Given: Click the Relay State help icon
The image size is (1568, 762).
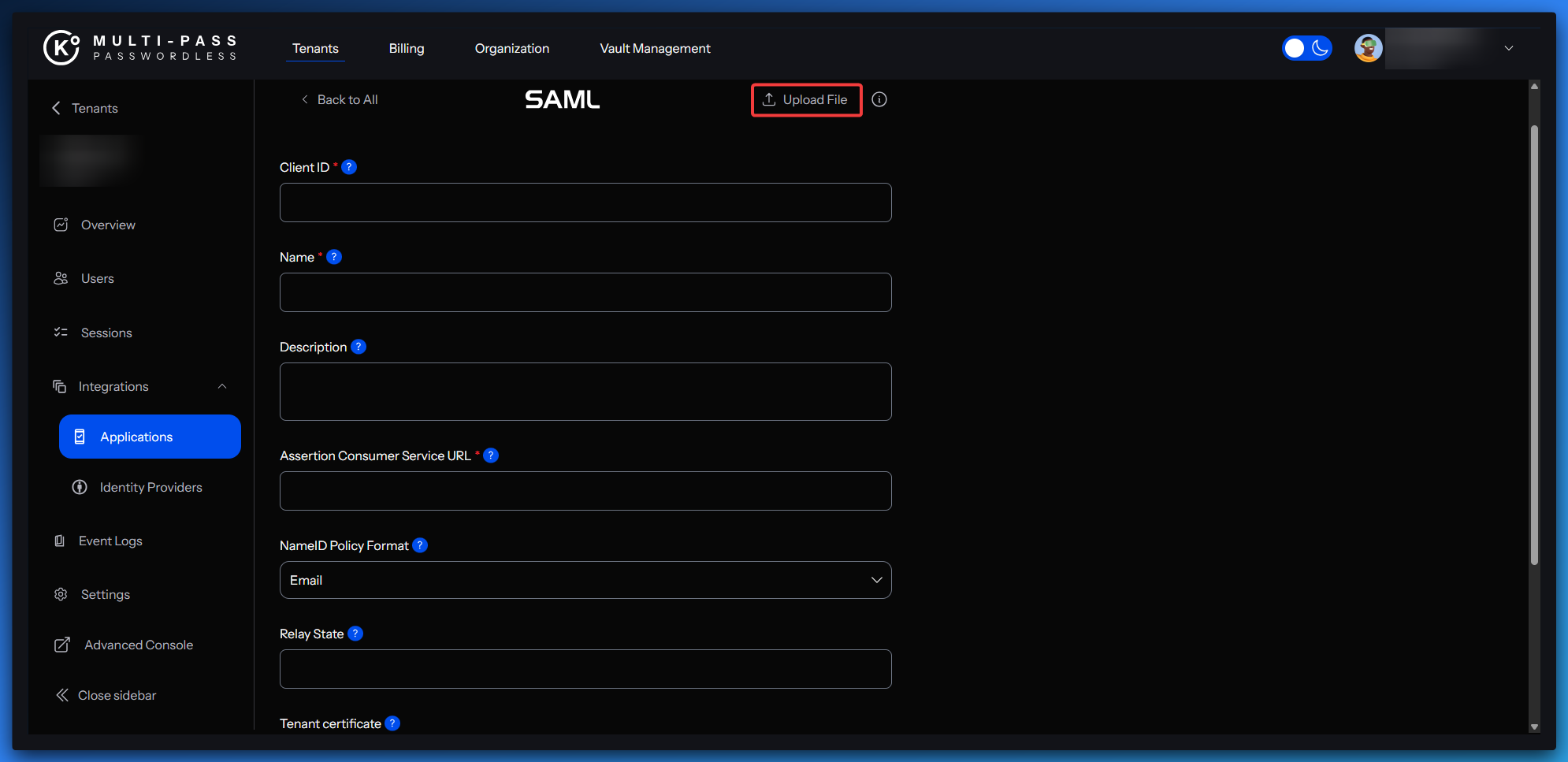Looking at the screenshot, I should point(355,634).
